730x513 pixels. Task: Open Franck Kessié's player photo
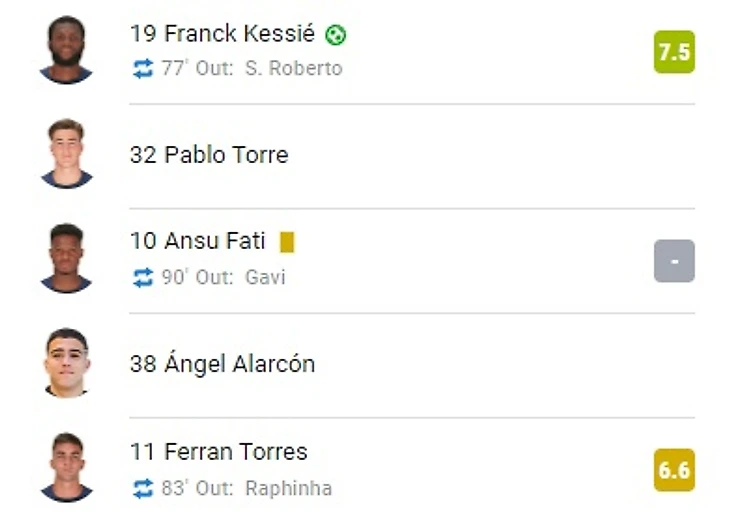tap(66, 50)
